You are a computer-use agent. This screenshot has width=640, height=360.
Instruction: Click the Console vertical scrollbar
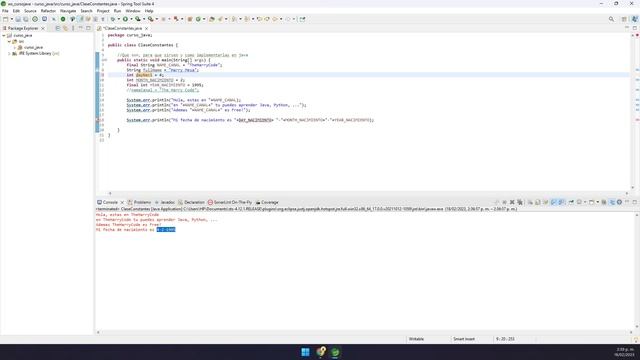pyautogui.click(x=636, y=271)
